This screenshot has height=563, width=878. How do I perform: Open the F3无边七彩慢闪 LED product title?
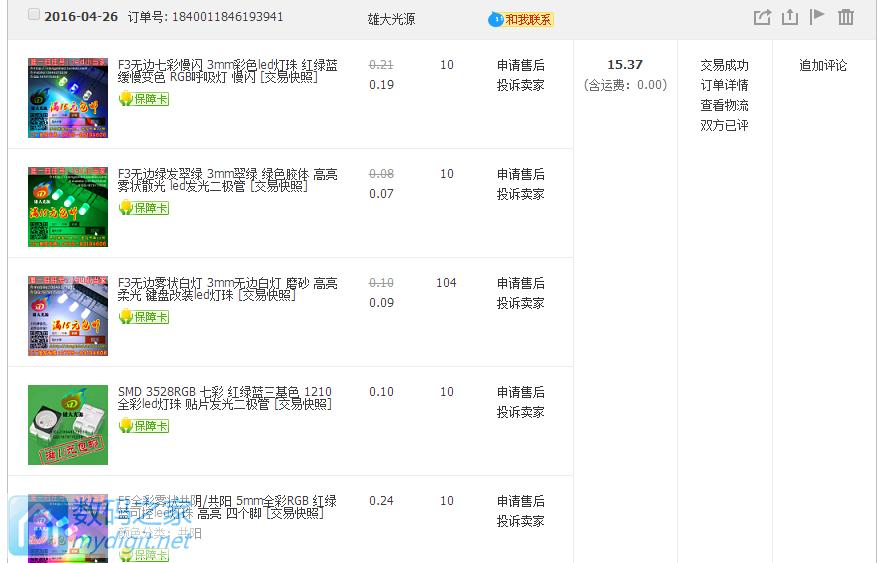pyautogui.click(x=228, y=71)
